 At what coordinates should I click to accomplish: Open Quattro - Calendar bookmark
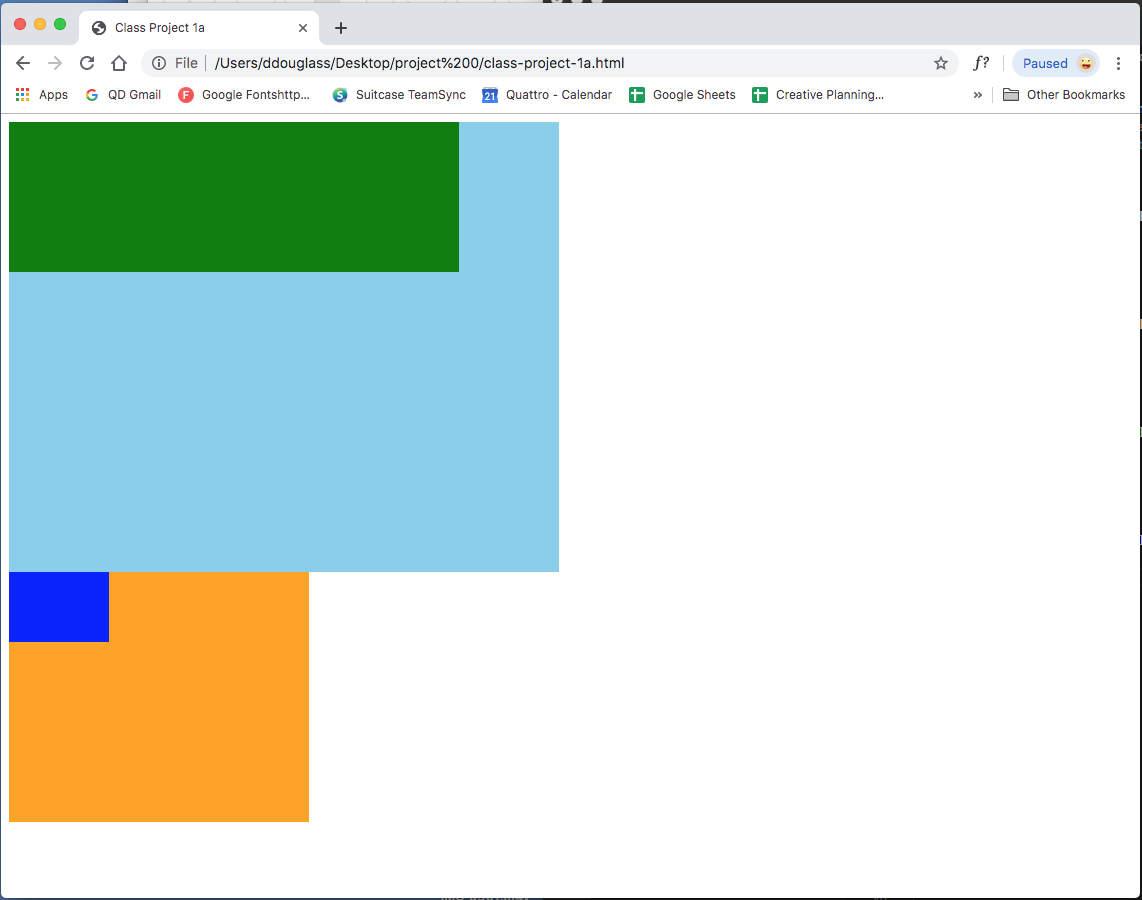pos(547,95)
